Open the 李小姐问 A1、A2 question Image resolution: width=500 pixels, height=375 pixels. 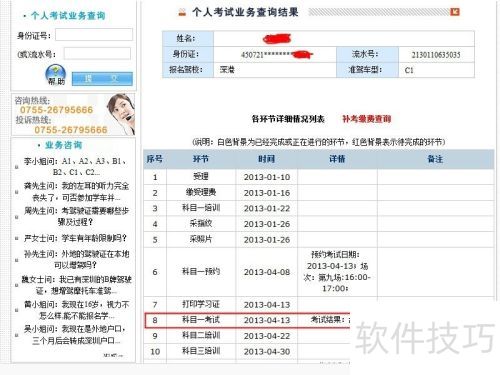pos(76,167)
